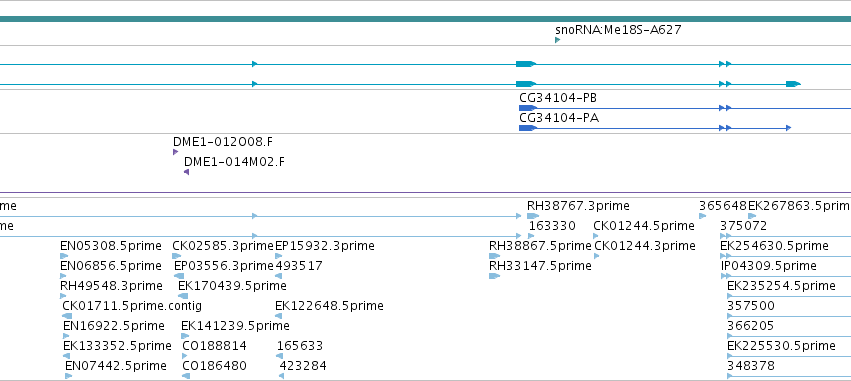Select the snoRNA:Me18S-A627 gene arrow marker
The height and width of the screenshot is (381, 851).
coord(557,40)
